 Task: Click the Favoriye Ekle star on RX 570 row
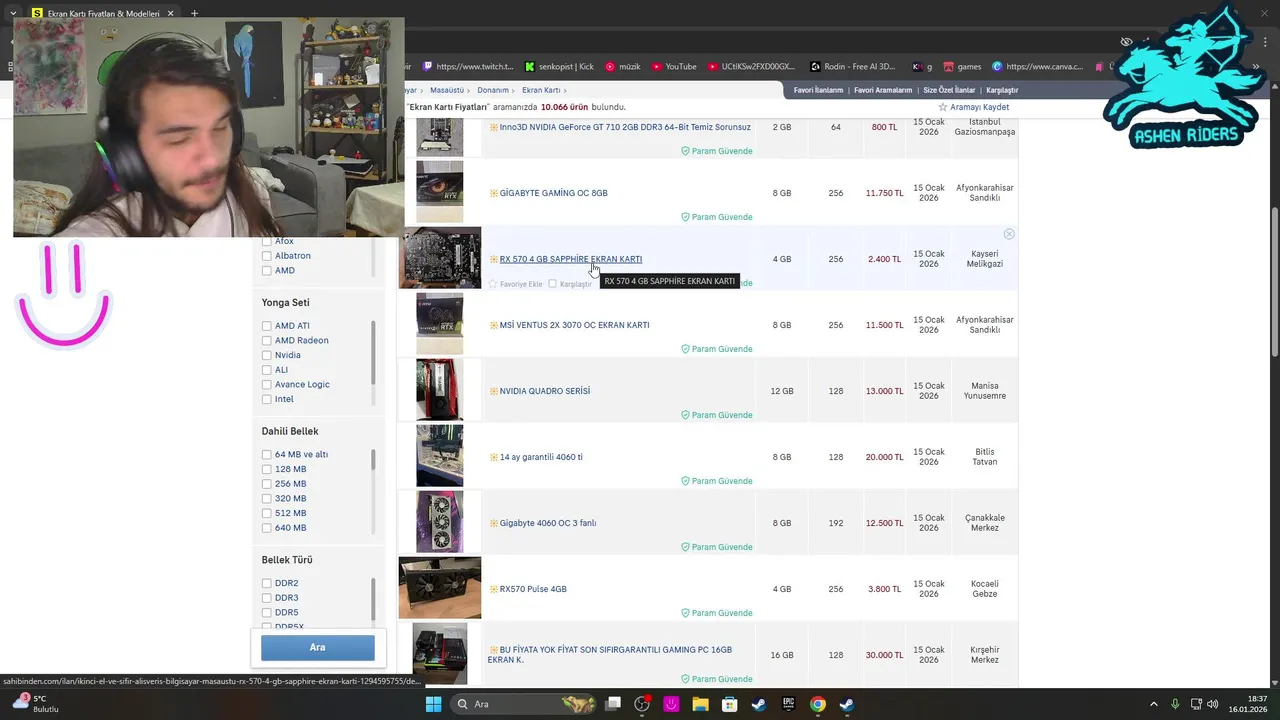tap(493, 284)
